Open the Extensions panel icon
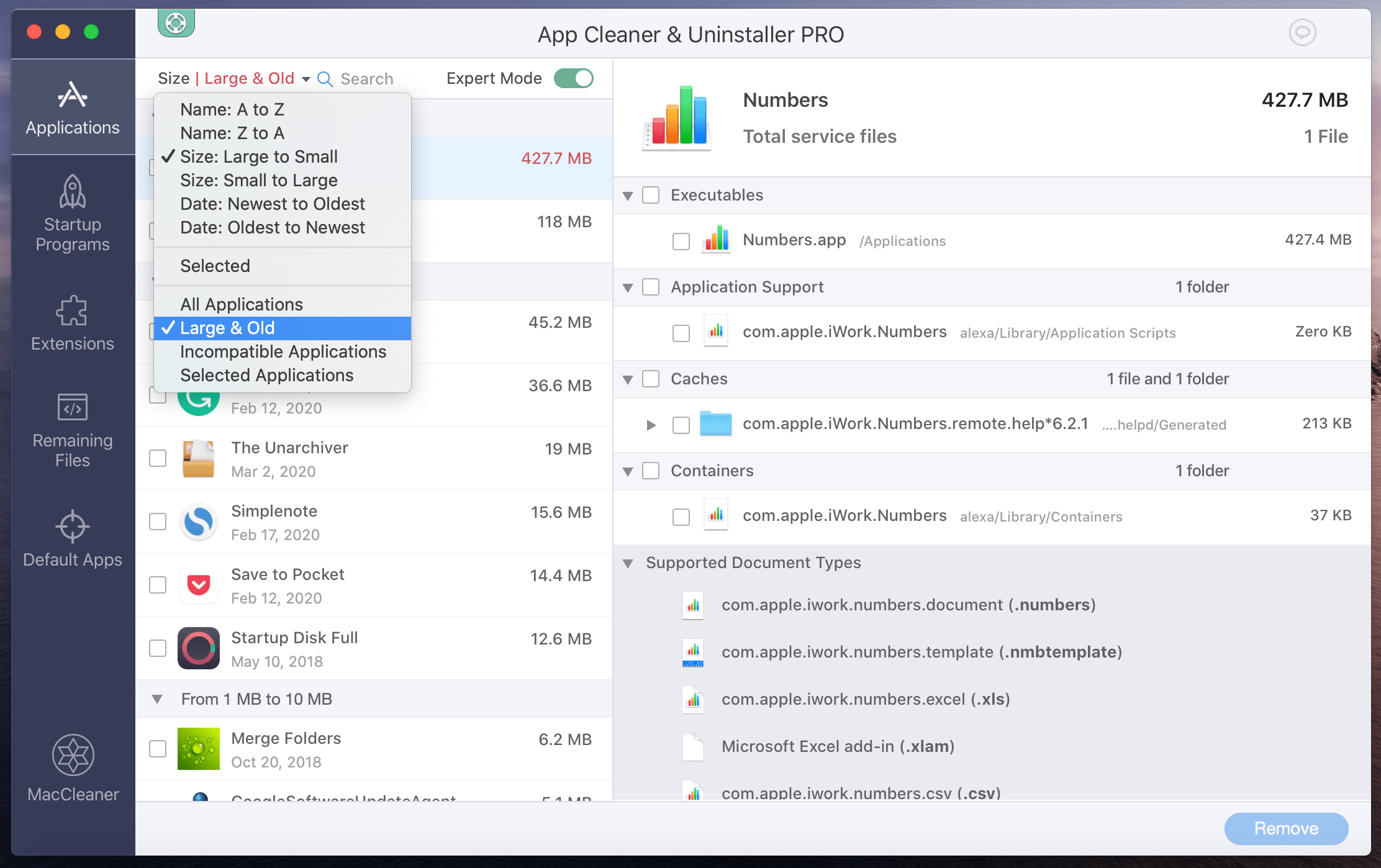 click(x=73, y=321)
